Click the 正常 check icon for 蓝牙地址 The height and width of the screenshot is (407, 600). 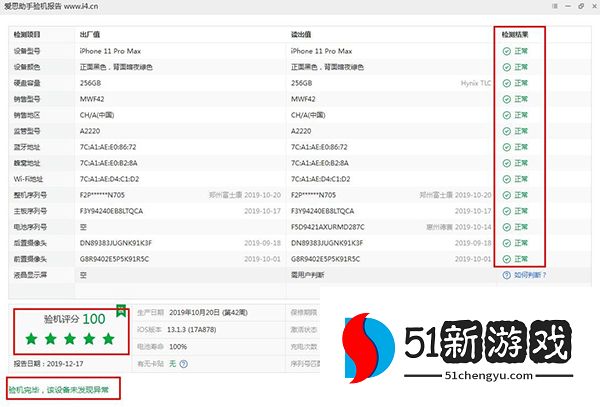507,146
